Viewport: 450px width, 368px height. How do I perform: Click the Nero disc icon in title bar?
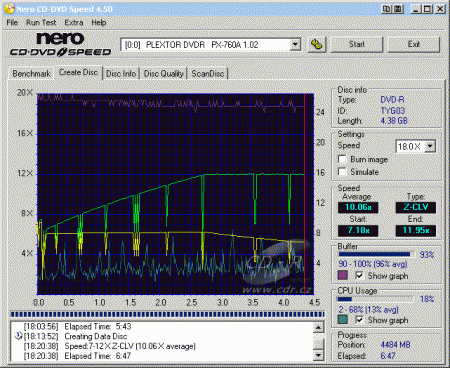click(9, 9)
